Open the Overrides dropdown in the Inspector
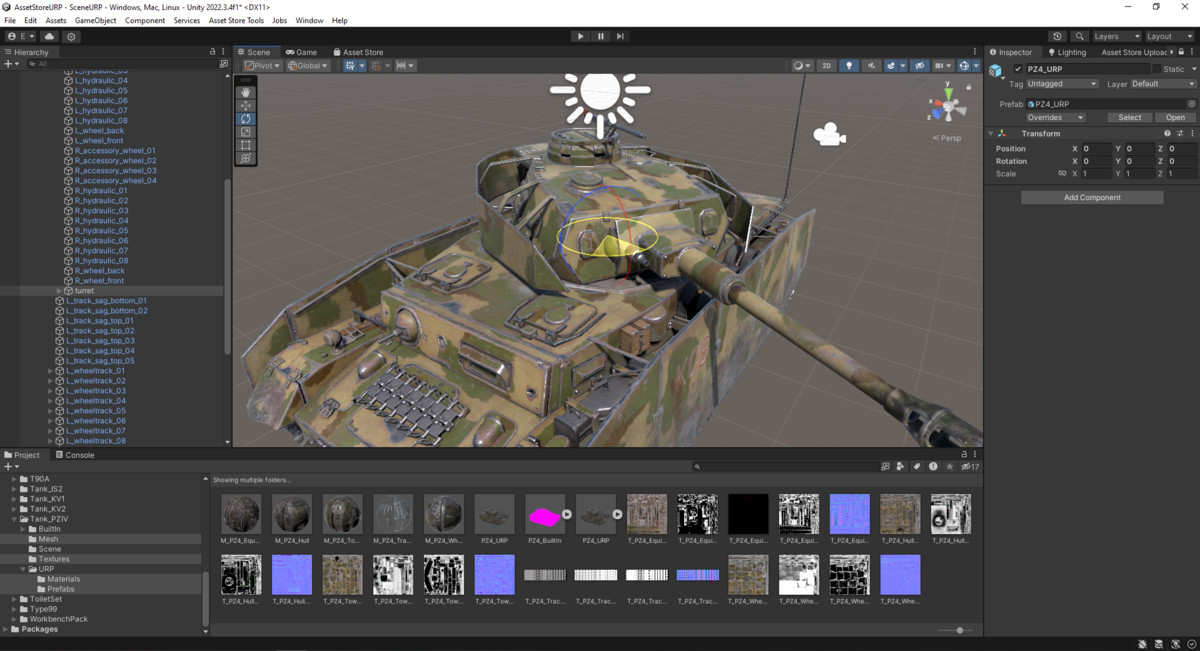The image size is (1200, 651). [x=1055, y=118]
